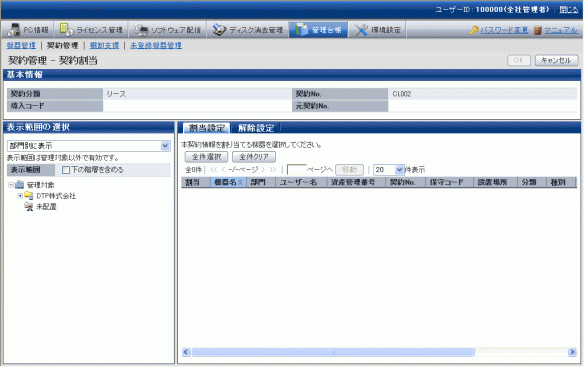Click the パスワード変更 link
The image size is (584, 367).
pos(504,30)
